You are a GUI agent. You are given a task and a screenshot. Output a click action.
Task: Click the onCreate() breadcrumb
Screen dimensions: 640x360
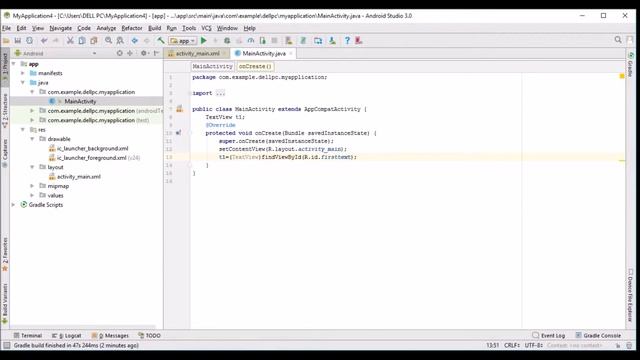click(x=255, y=66)
